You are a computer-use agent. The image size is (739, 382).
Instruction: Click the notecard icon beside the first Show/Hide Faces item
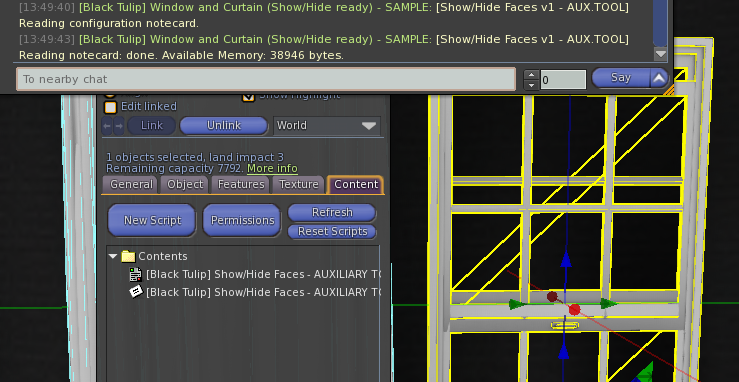[x=136, y=274]
